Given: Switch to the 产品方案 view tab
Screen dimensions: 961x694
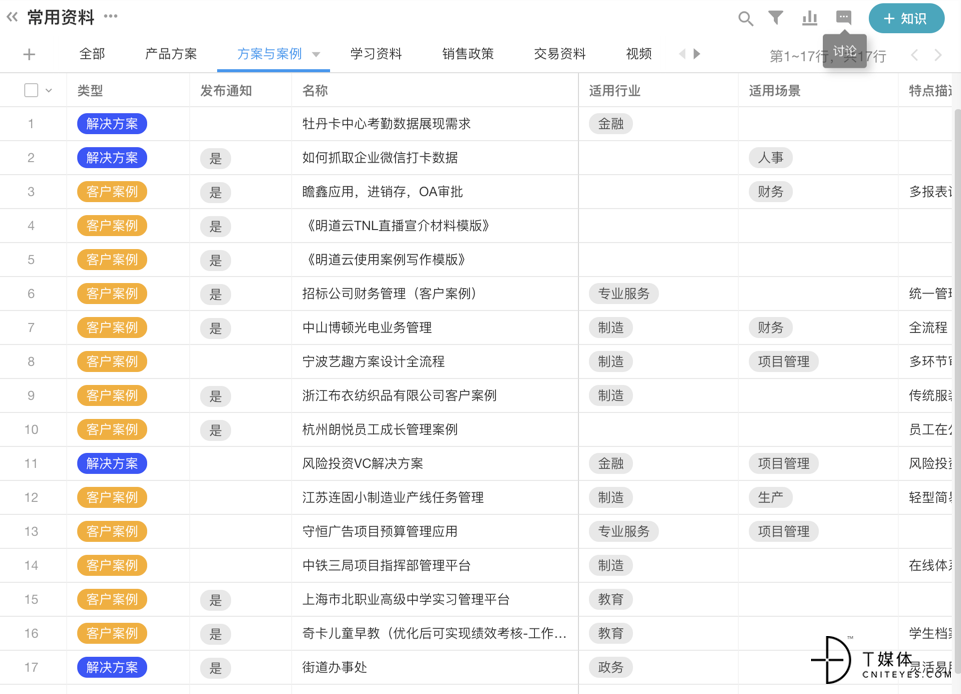Looking at the screenshot, I should [x=171, y=54].
